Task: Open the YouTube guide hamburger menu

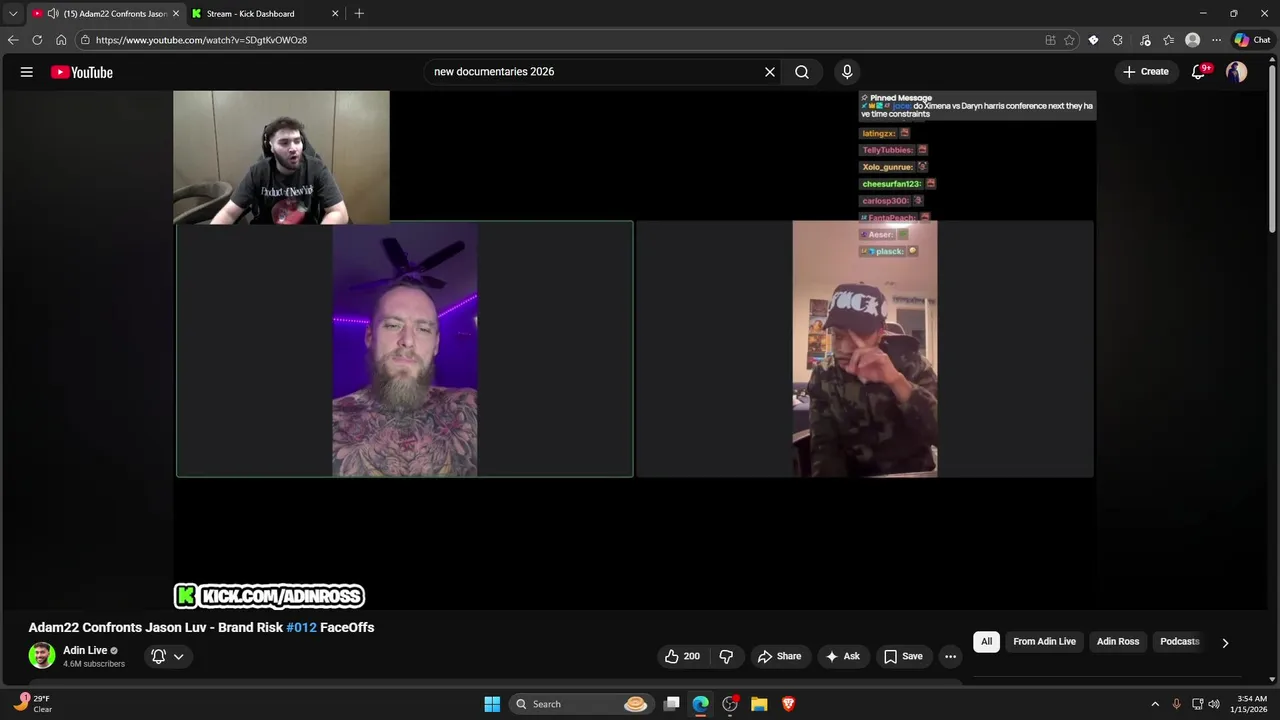Action: [x=27, y=72]
